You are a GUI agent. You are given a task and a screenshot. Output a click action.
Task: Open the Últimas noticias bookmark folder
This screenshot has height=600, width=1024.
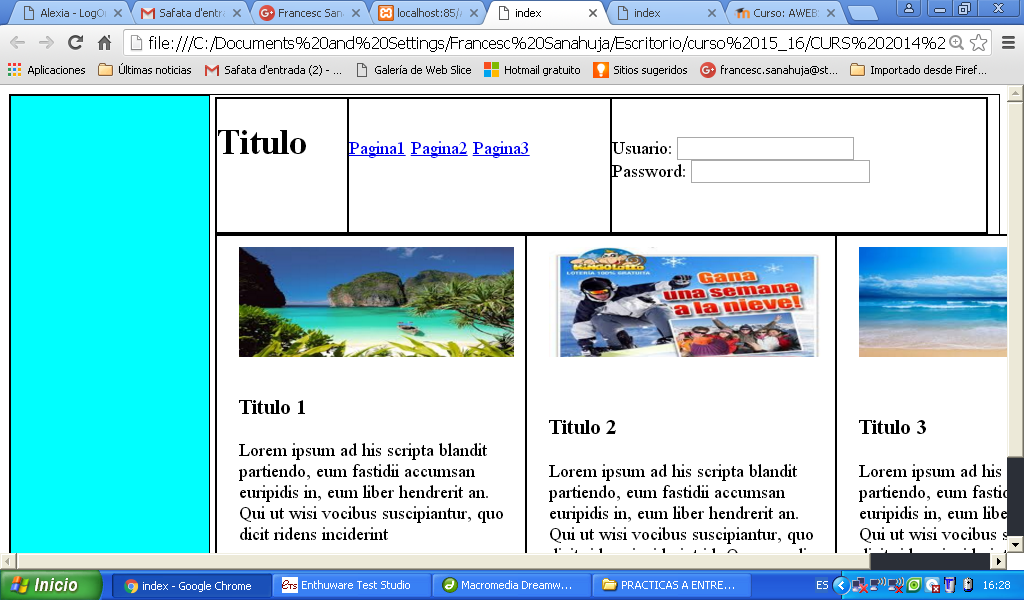[x=145, y=70]
